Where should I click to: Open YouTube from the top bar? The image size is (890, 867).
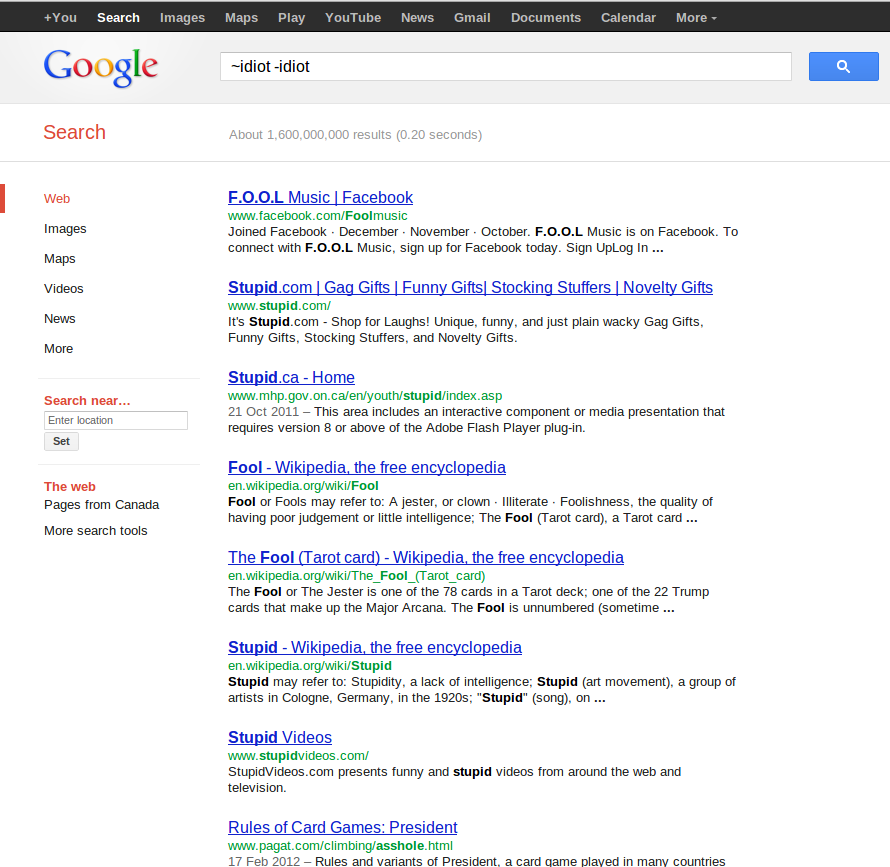click(x=352, y=18)
